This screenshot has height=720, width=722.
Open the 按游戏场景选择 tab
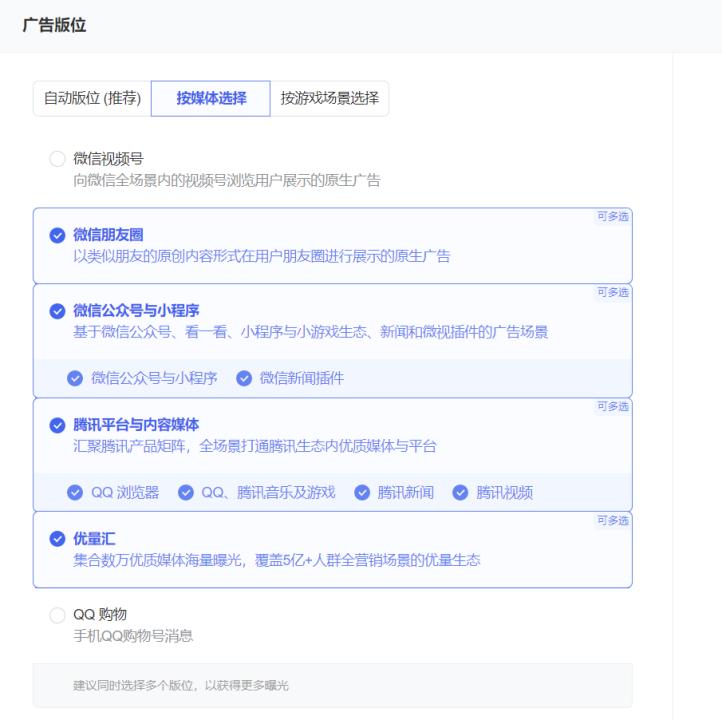(x=329, y=98)
